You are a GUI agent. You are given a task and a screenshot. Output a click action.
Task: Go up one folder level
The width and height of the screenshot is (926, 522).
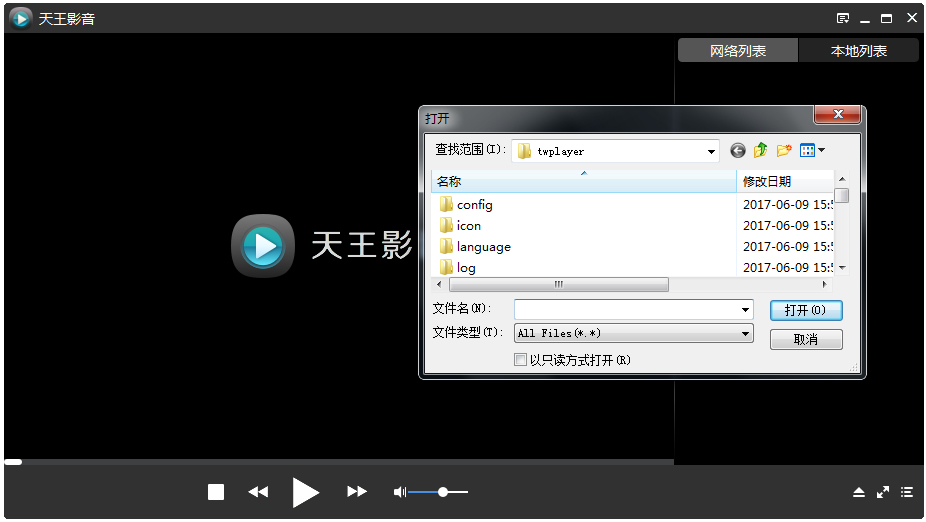click(x=761, y=151)
